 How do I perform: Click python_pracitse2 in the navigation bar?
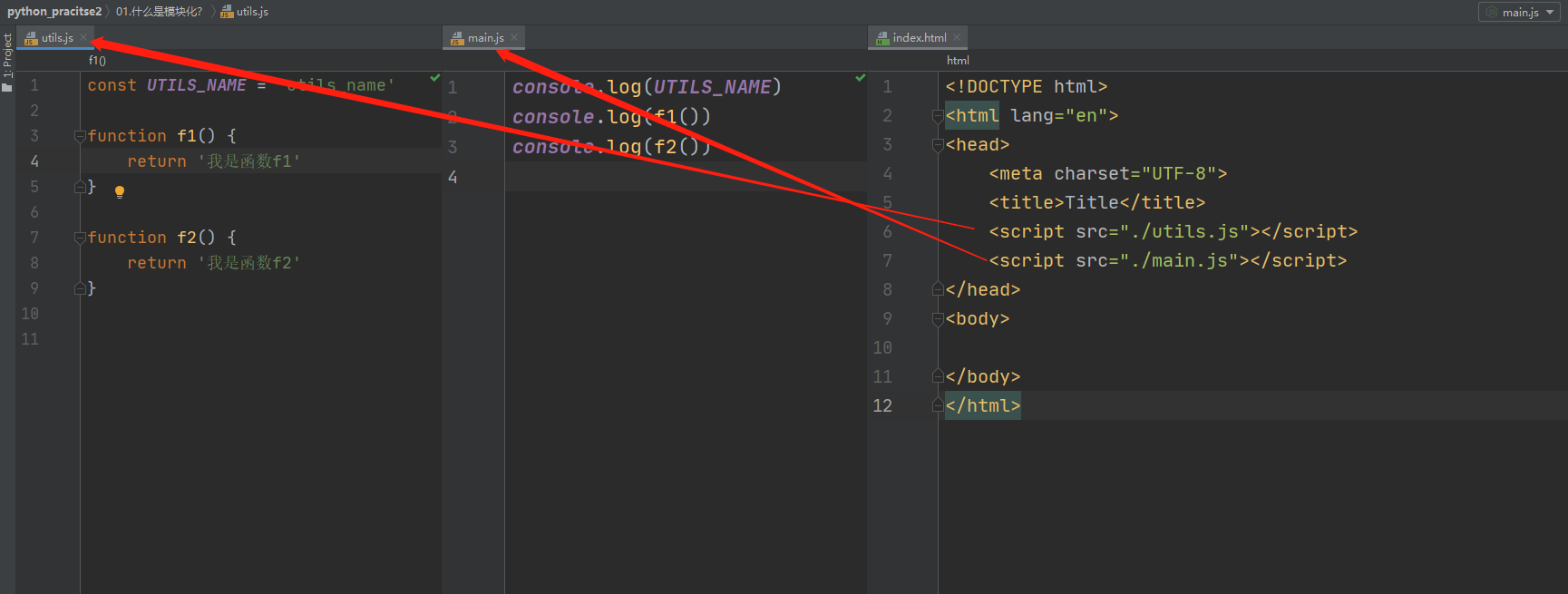54,12
